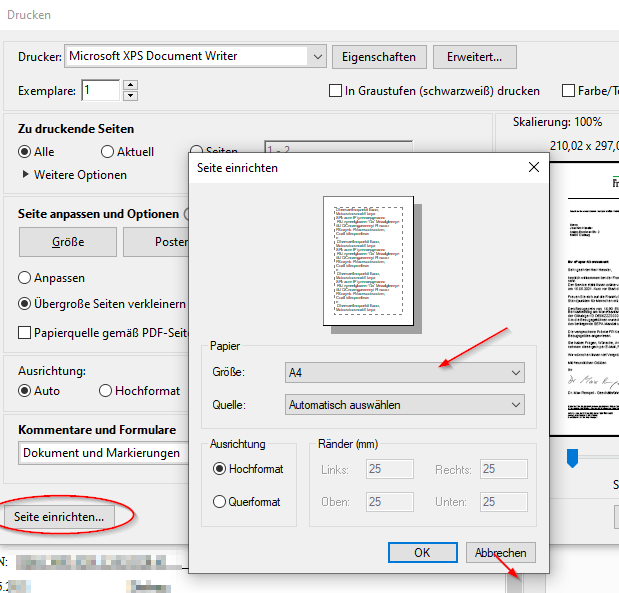This screenshot has height=593, width=619.
Task: Click the print preview page slider handle
Action: [572, 458]
